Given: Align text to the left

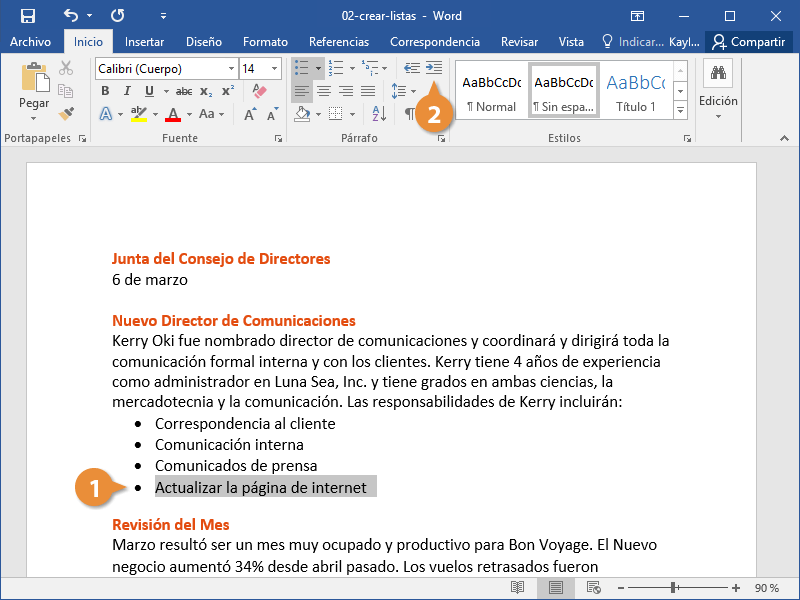Looking at the screenshot, I should coord(302,91).
